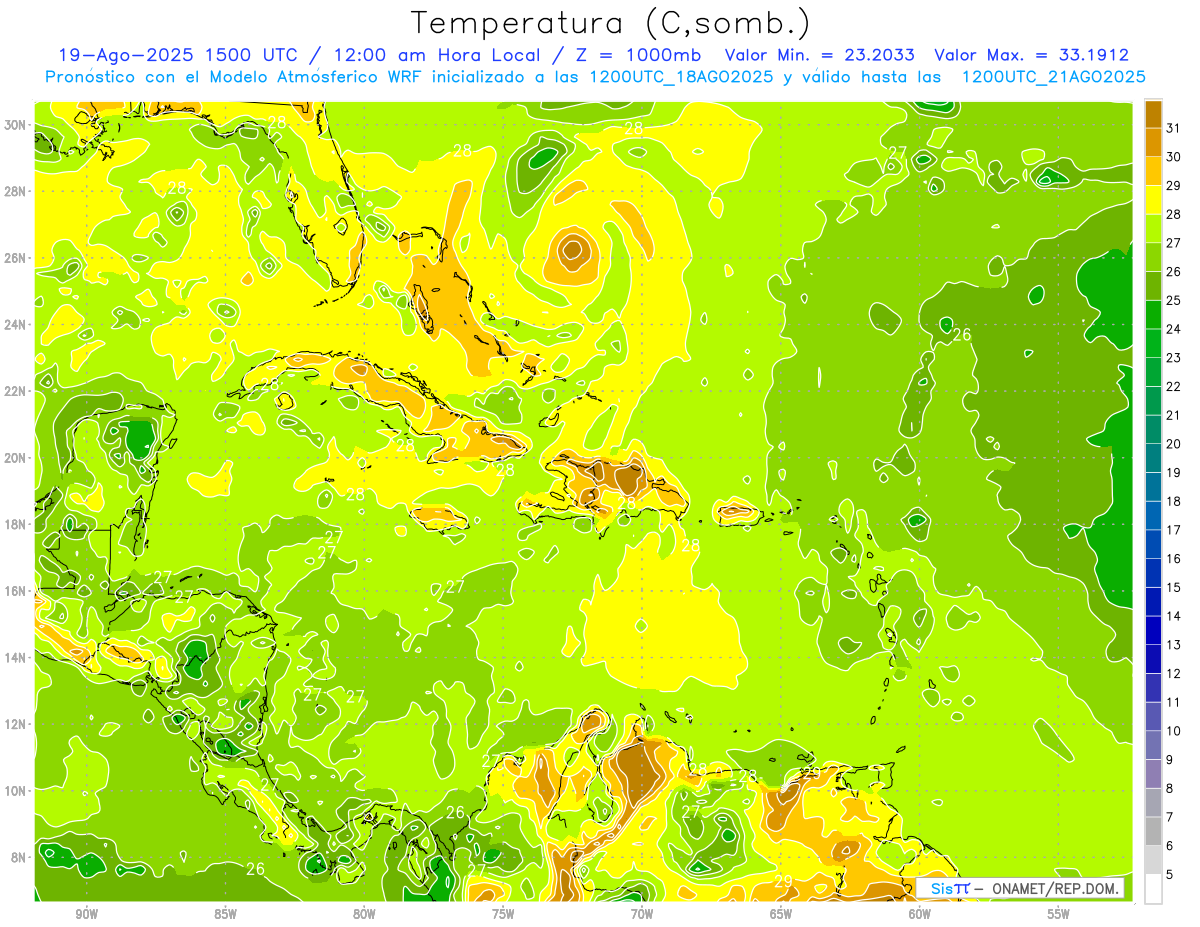Click the colorbar segment between 29 and 30
The width and height of the screenshot is (1200, 927).
(1153, 171)
